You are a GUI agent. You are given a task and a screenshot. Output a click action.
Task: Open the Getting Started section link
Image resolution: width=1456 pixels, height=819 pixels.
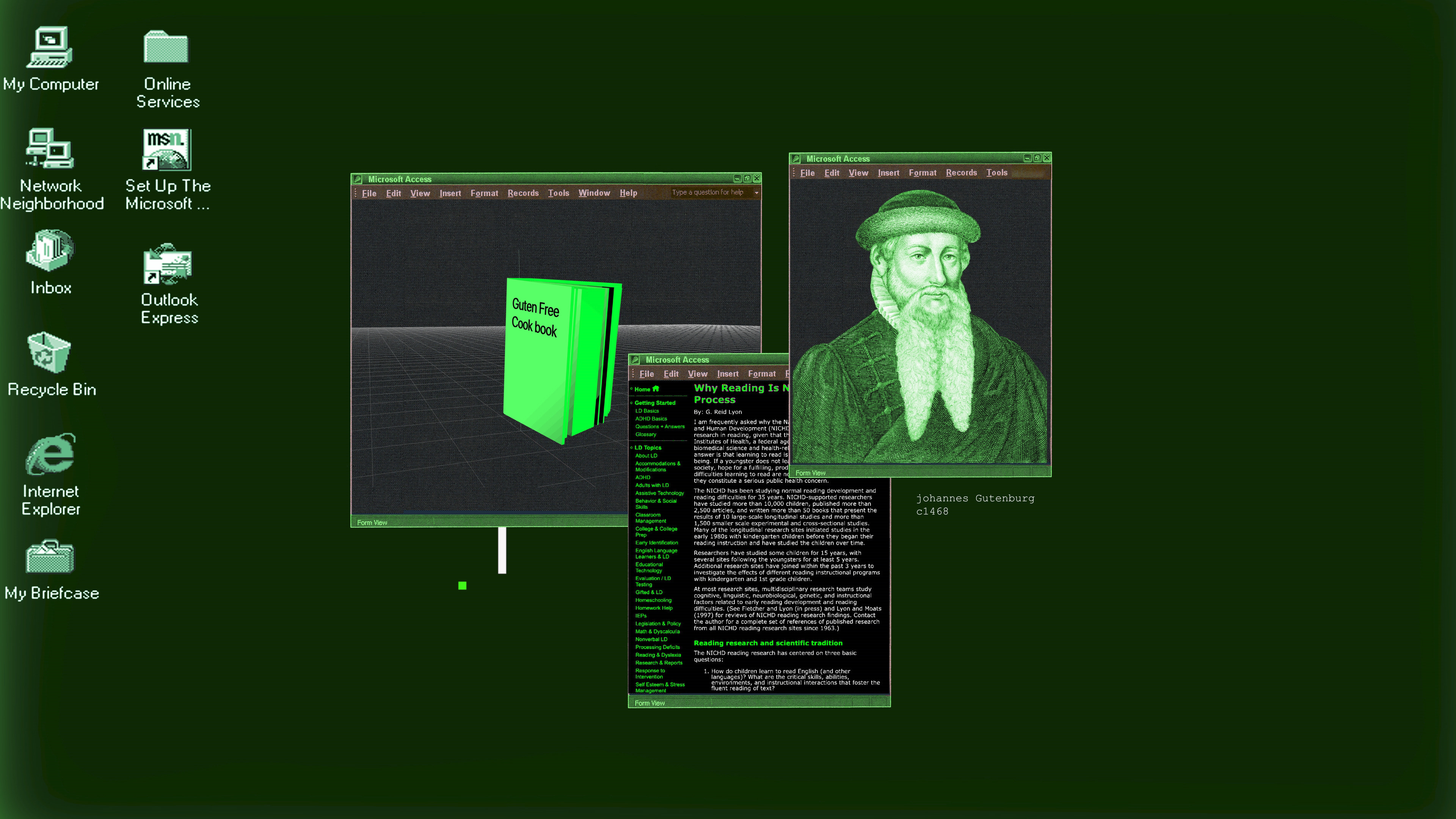tap(654, 403)
